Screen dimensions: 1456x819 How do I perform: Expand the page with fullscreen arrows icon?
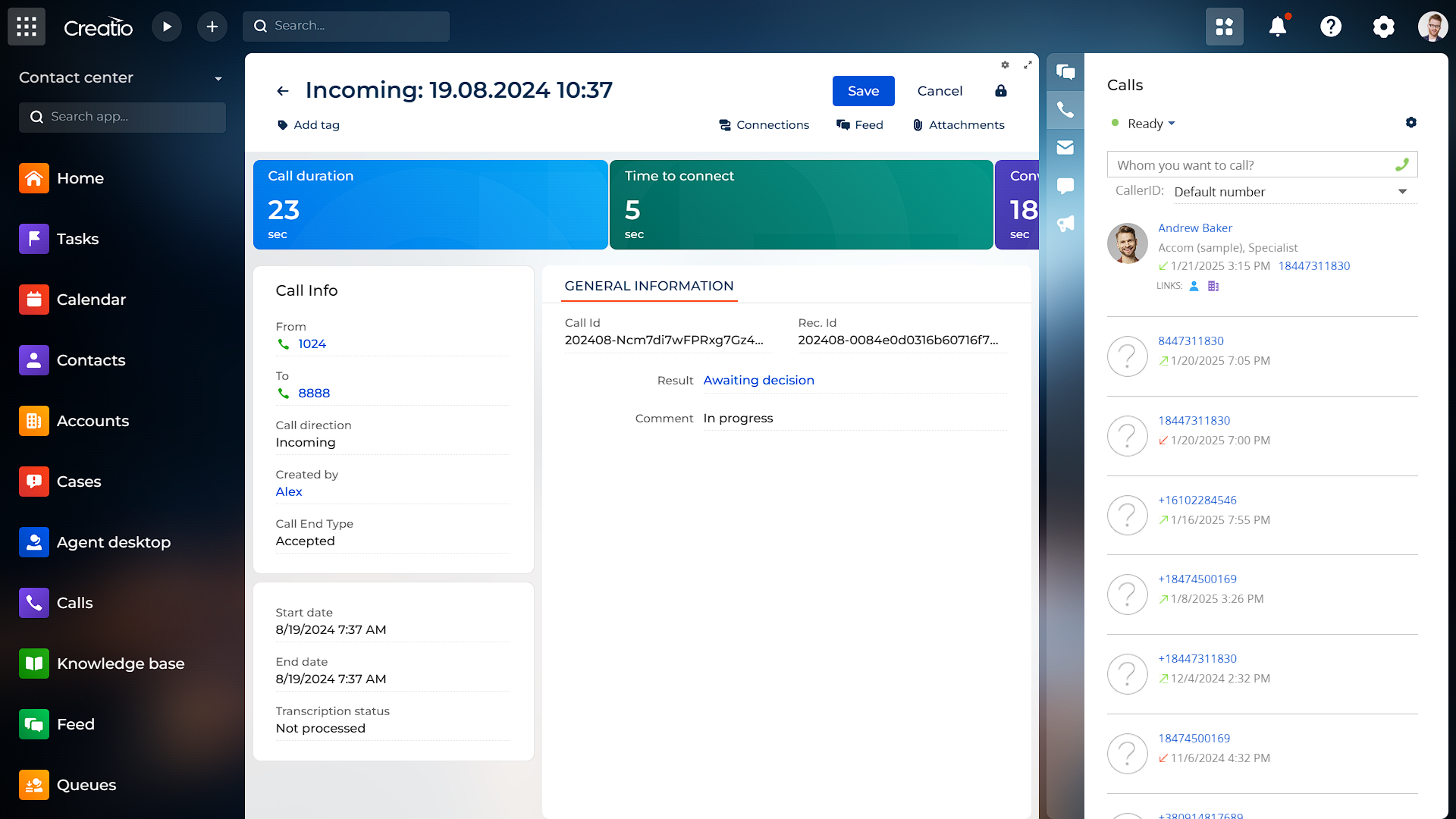point(1028,65)
